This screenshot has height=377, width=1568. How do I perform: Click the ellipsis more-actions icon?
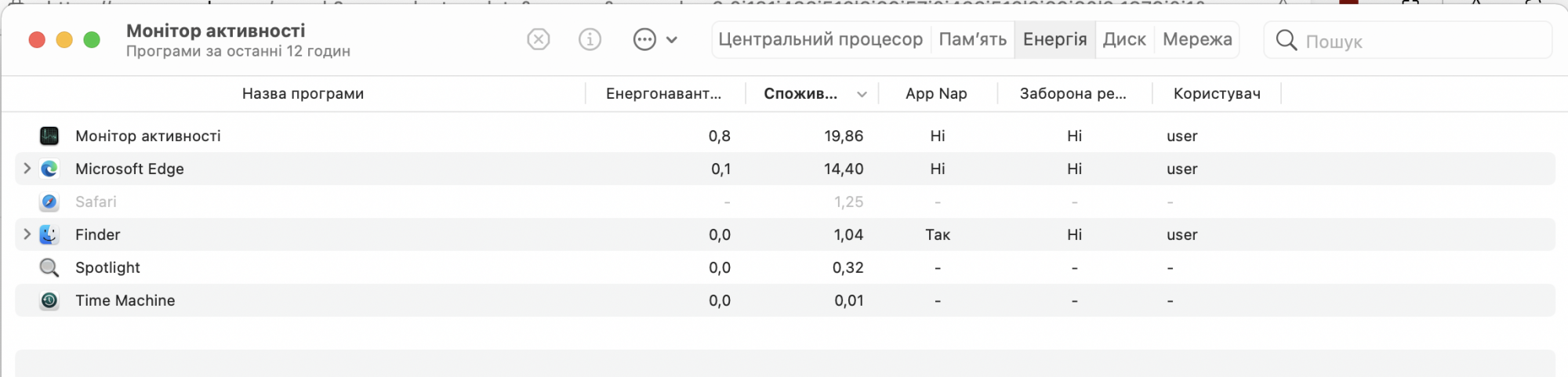pyautogui.click(x=644, y=39)
